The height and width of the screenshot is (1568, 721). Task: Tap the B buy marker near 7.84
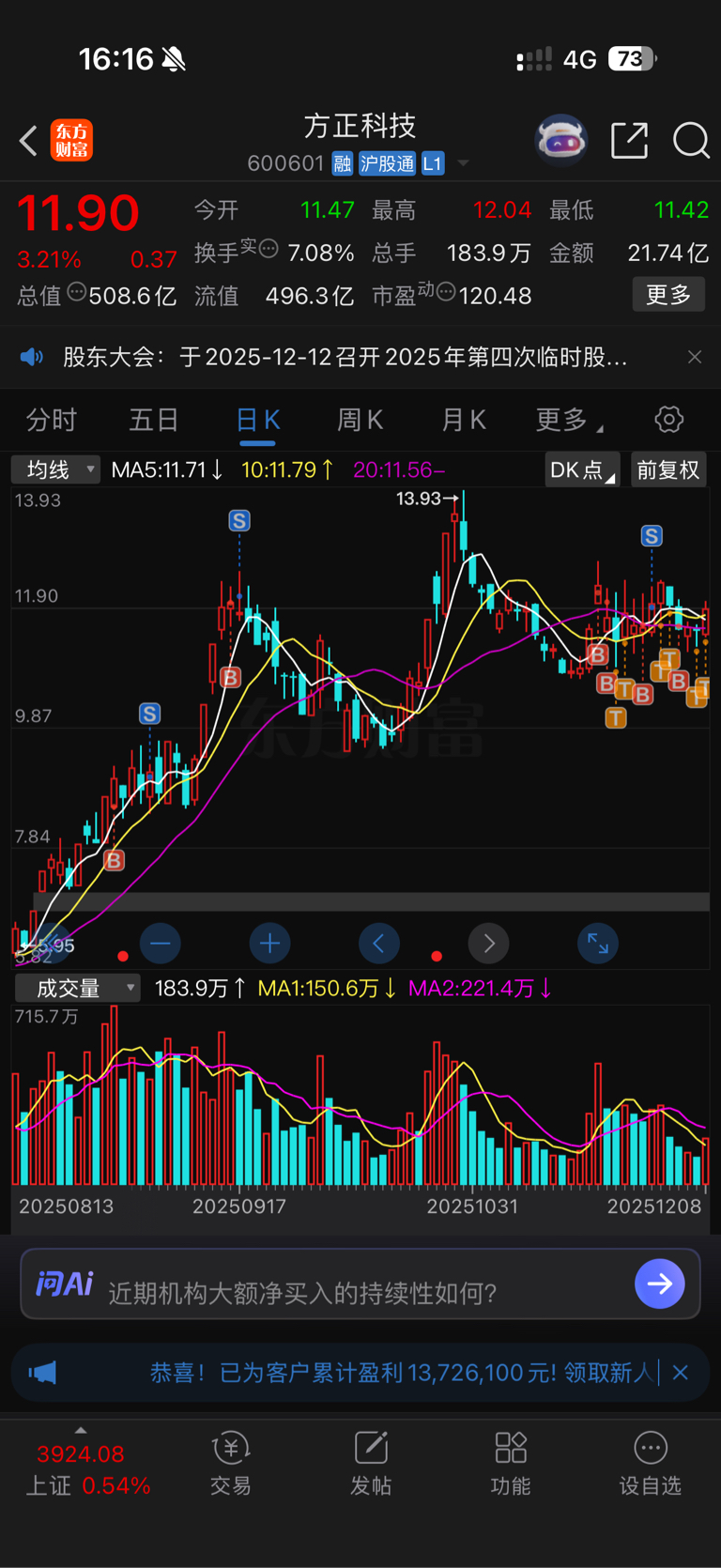pos(114,860)
